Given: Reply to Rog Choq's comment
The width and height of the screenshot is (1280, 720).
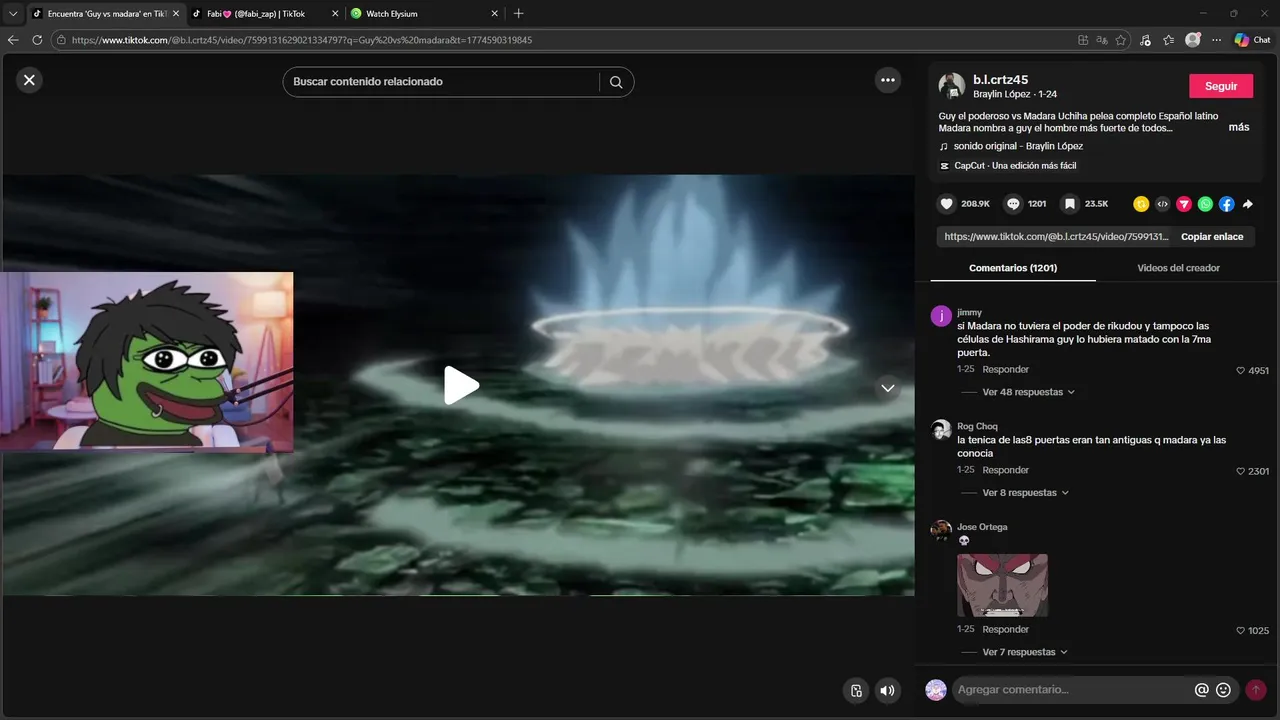Looking at the screenshot, I should click(x=1005, y=470).
